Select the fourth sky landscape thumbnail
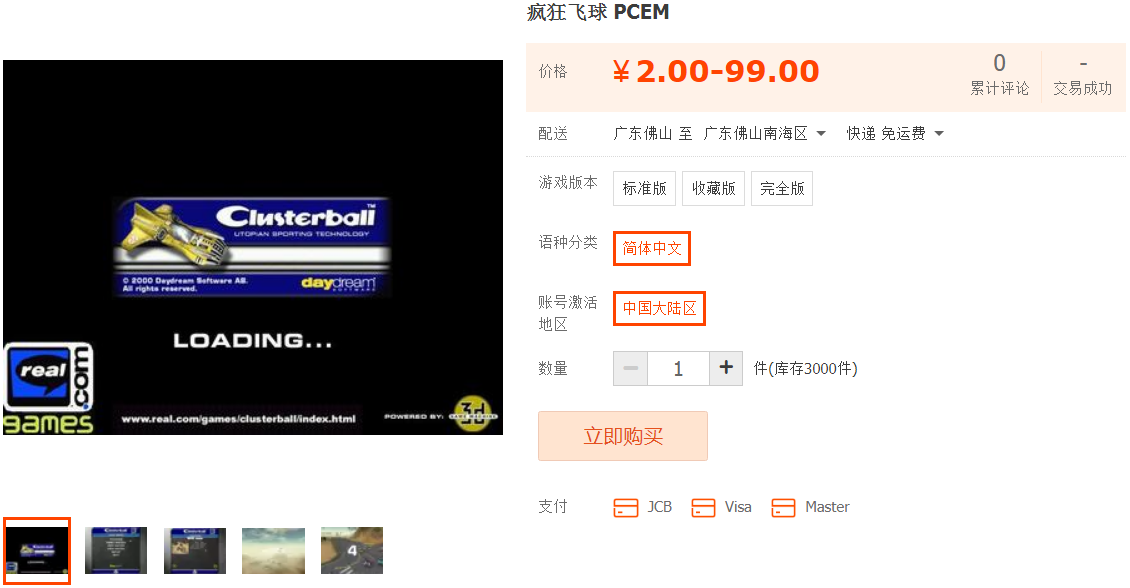Screen dimensions: 1130x588 point(273,551)
